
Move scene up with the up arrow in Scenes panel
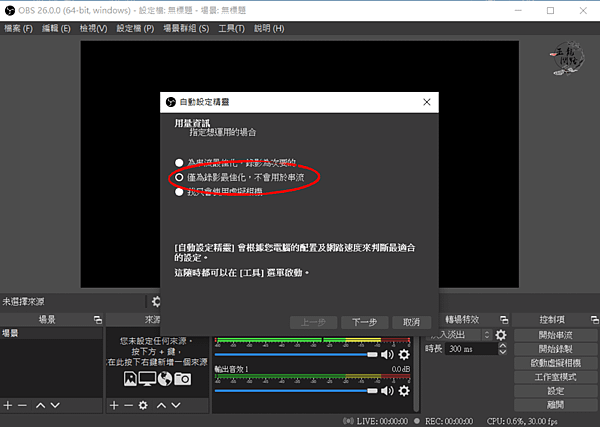[x=41, y=405]
